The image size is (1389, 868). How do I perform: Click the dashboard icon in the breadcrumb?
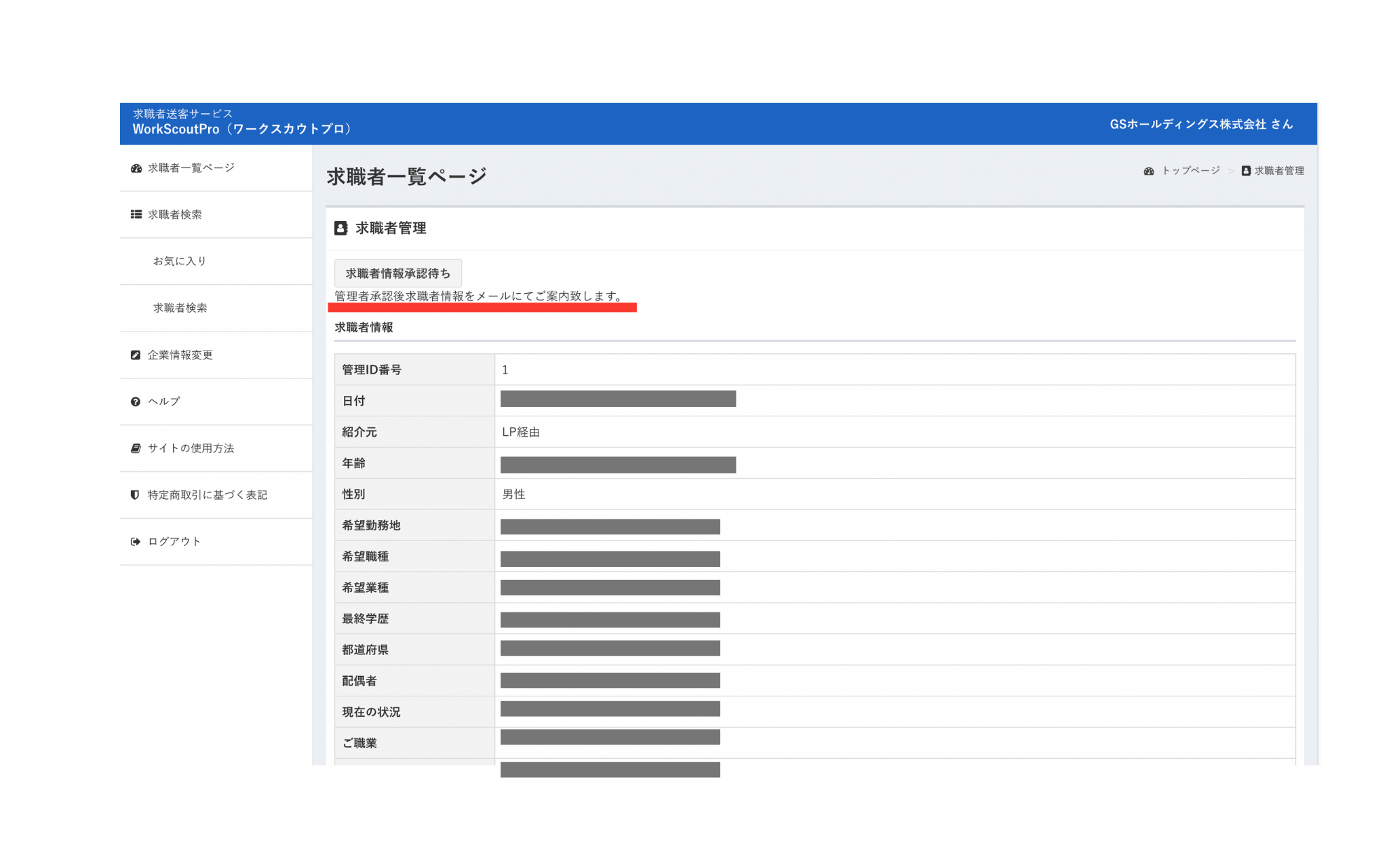point(1148,171)
